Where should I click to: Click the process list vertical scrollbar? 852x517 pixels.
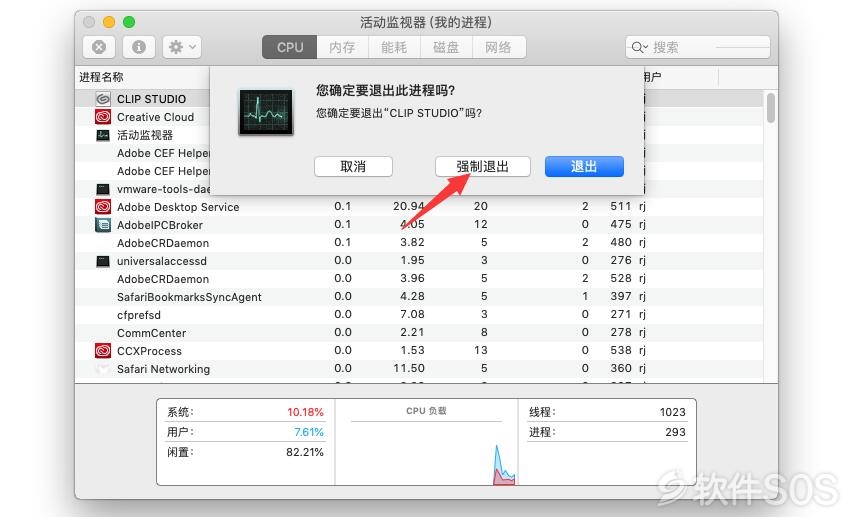(x=770, y=108)
